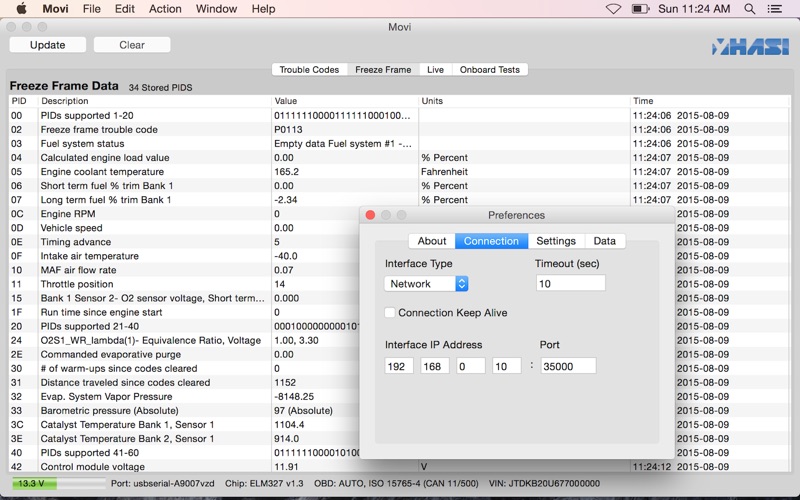Click the Port field 35000
Image resolution: width=800 pixels, height=500 pixels.
(x=568, y=366)
